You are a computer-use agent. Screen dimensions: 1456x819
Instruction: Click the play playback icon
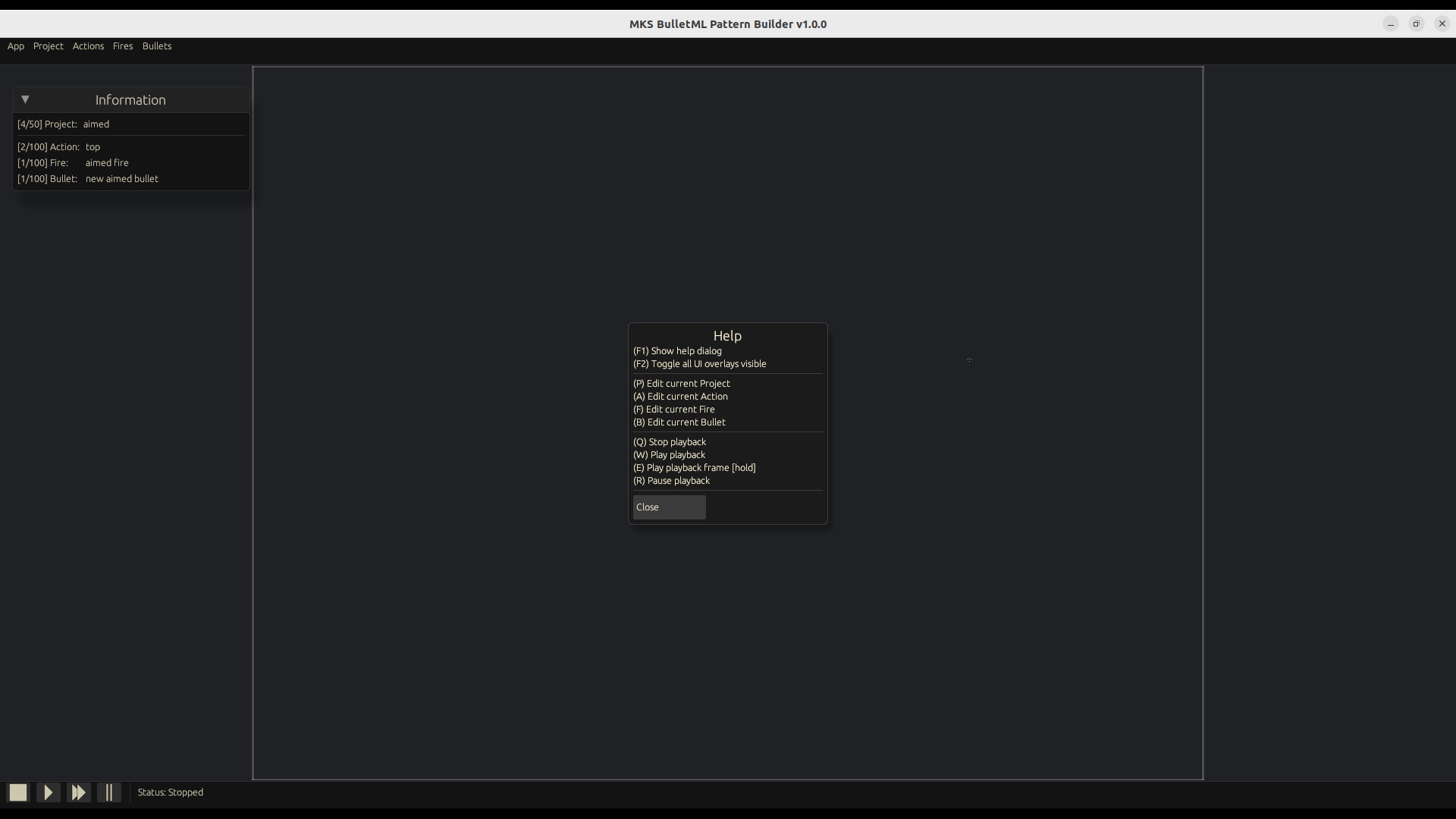pos(47,792)
